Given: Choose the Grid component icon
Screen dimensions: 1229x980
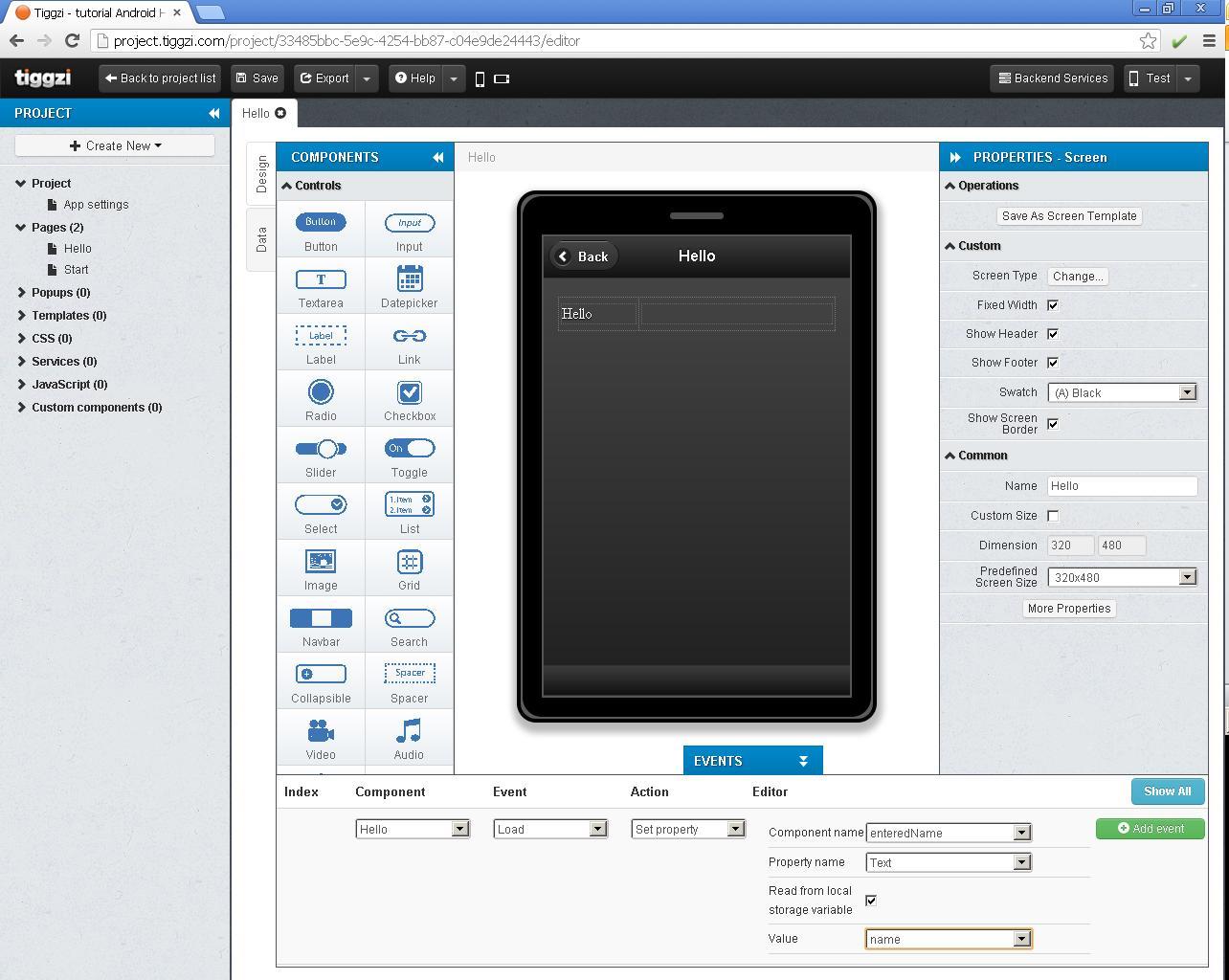Looking at the screenshot, I should pyautogui.click(x=409, y=562).
